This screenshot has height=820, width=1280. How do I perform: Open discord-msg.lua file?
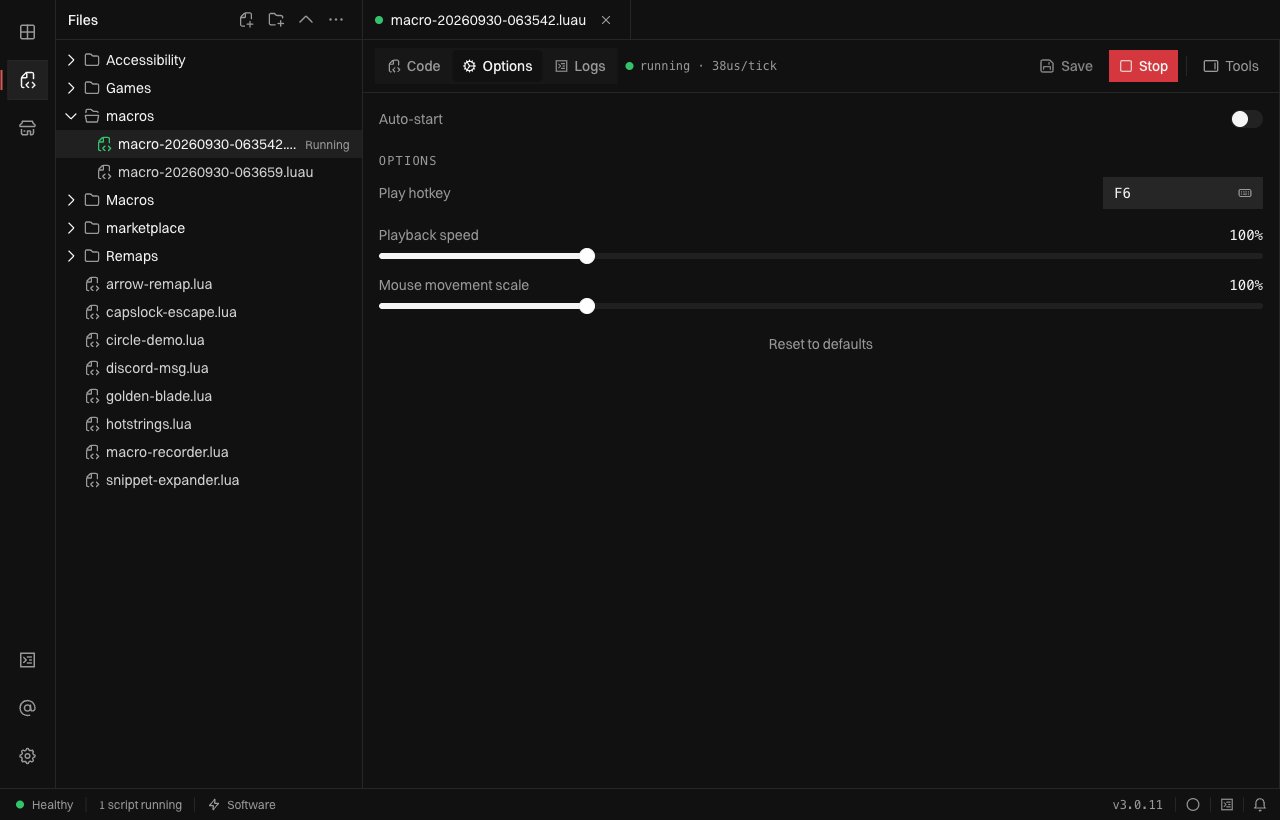point(208,368)
